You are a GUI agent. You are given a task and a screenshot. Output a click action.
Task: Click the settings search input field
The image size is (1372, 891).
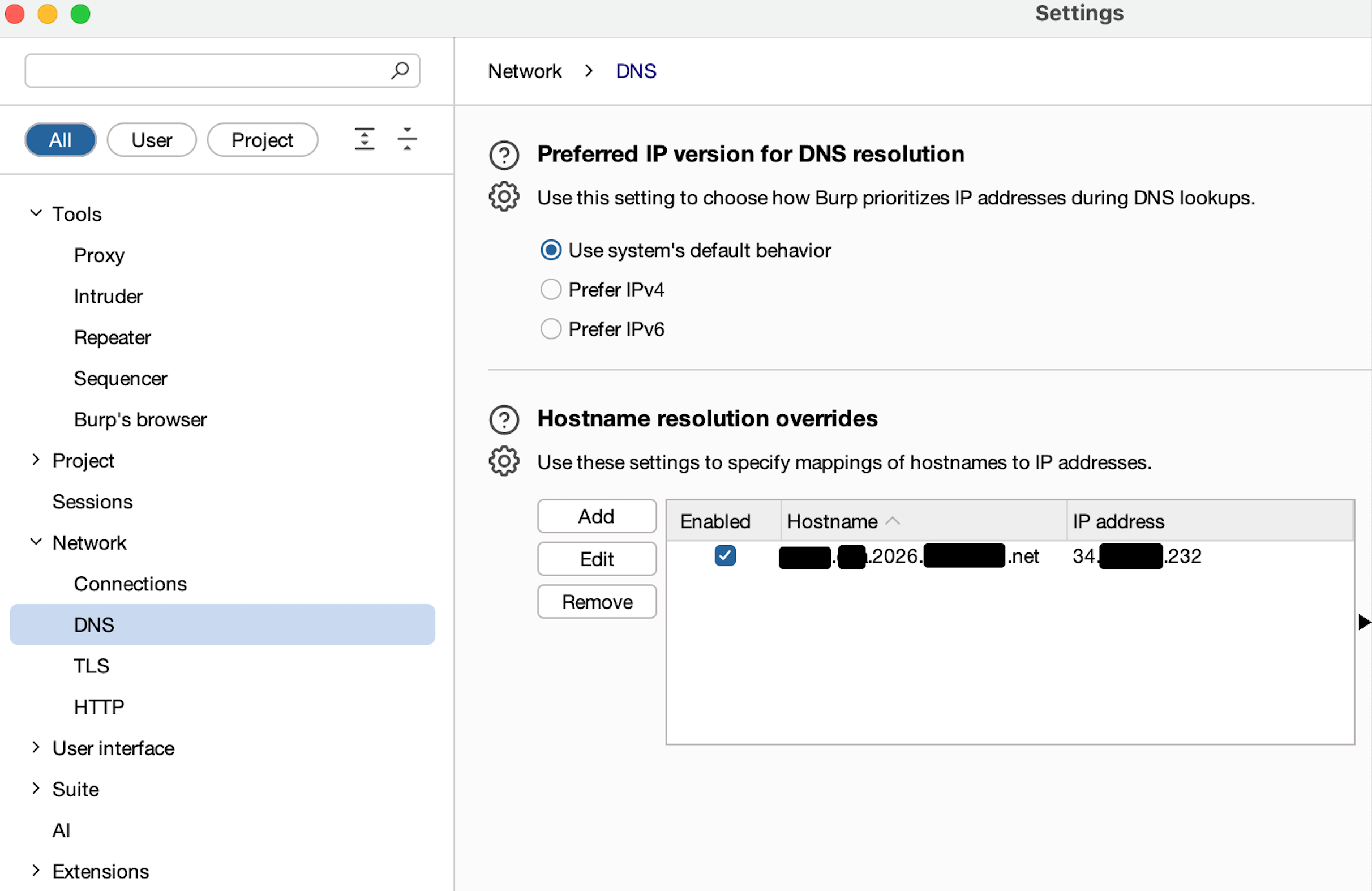click(x=208, y=71)
